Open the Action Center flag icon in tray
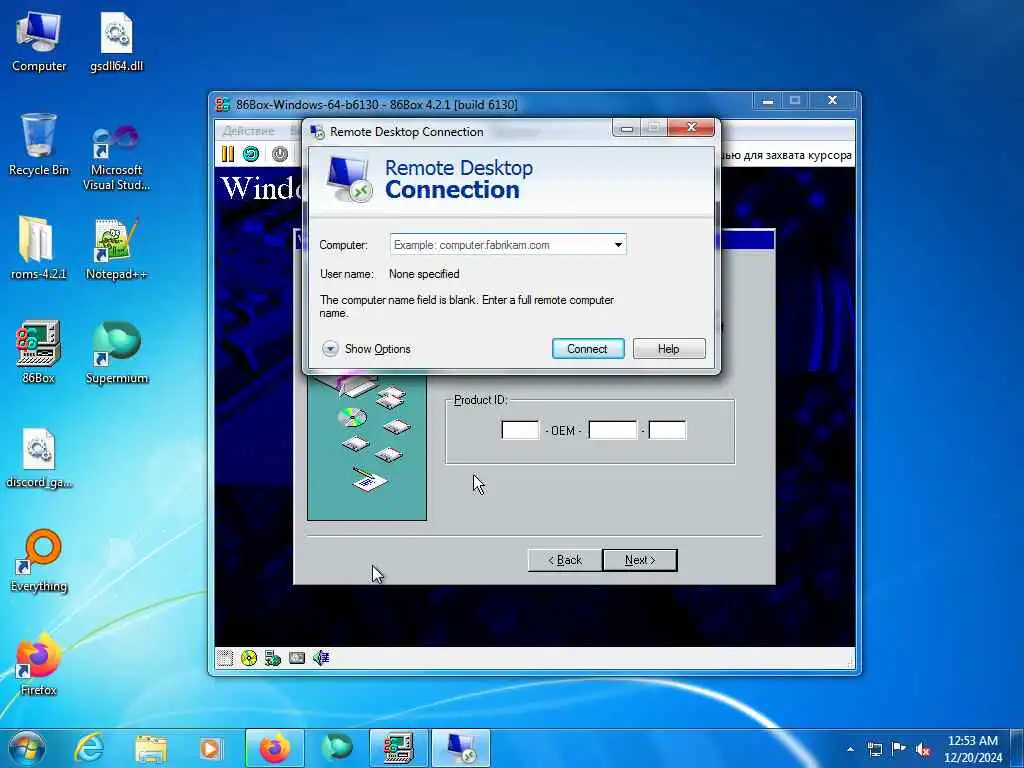This screenshot has height=768, width=1024. 899,749
